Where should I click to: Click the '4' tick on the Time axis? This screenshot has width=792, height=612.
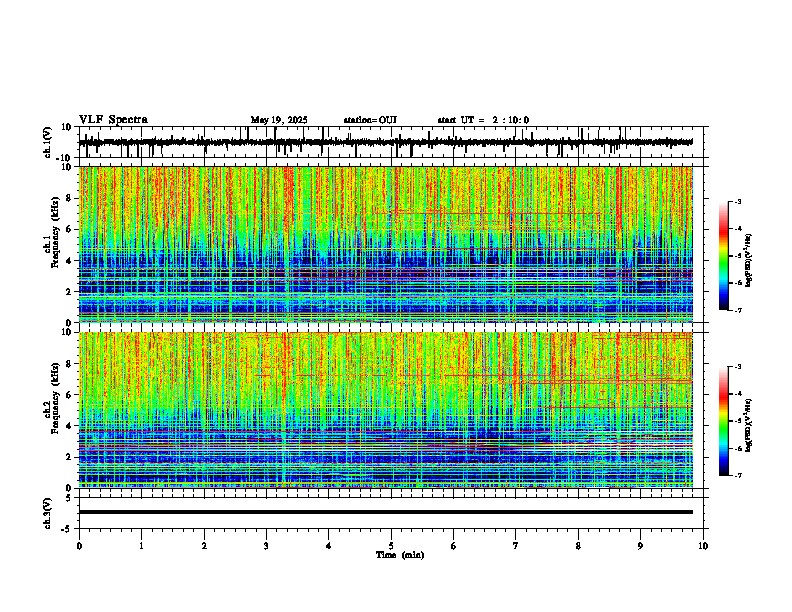pos(329,546)
